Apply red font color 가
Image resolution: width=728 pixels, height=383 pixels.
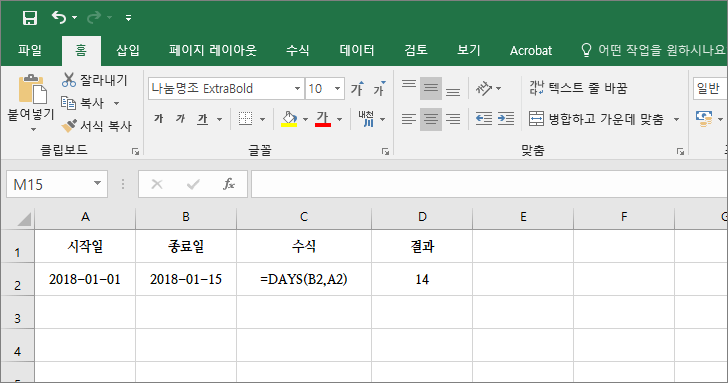[x=323, y=119]
